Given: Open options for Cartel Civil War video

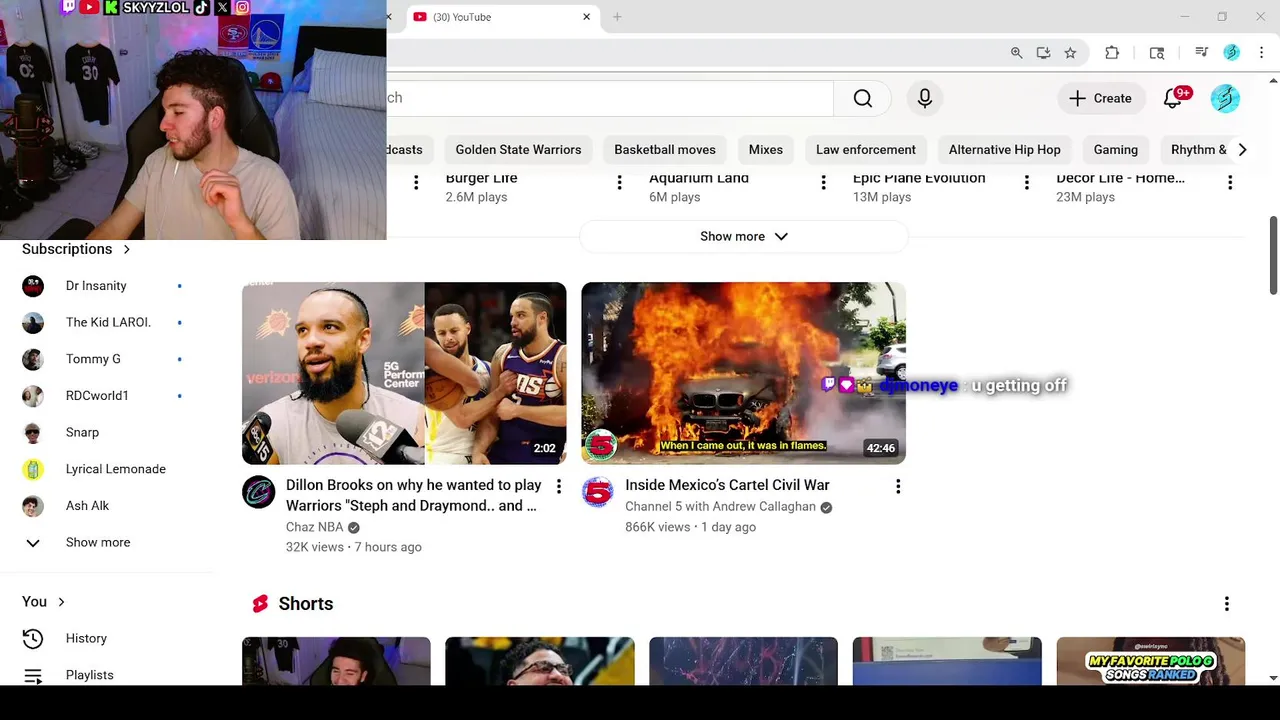Looking at the screenshot, I should click(x=898, y=486).
